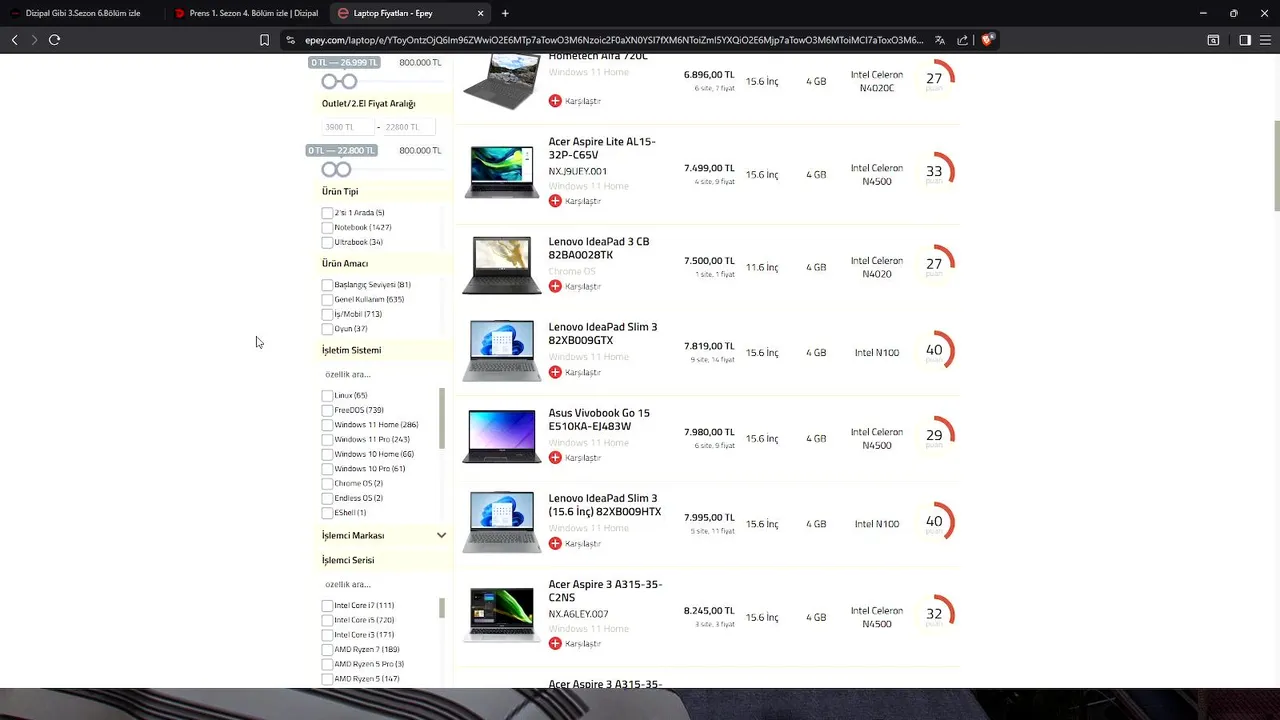The height and width of the screenshot is (720, 1280).
Task: Add Lenovo IdeaPad Slim 3 82XB009GTX to compare
Action: pyautogui.click(x=555, y=372)
